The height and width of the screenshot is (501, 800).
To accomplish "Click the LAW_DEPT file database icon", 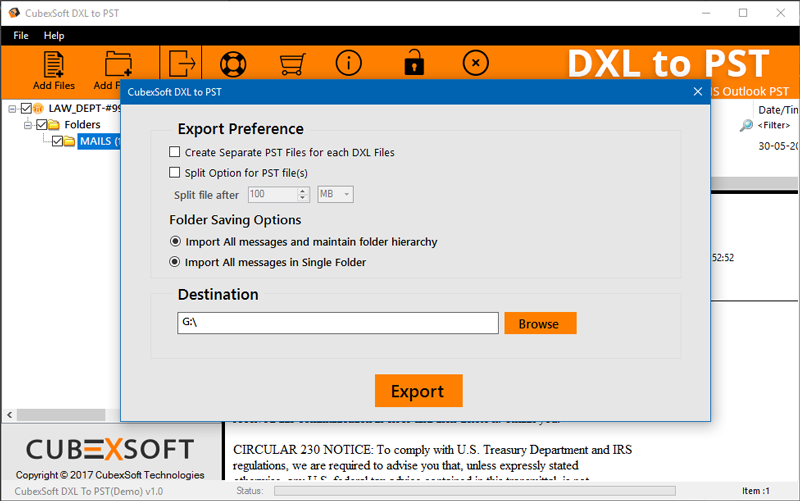I will (x=38, y=108).
